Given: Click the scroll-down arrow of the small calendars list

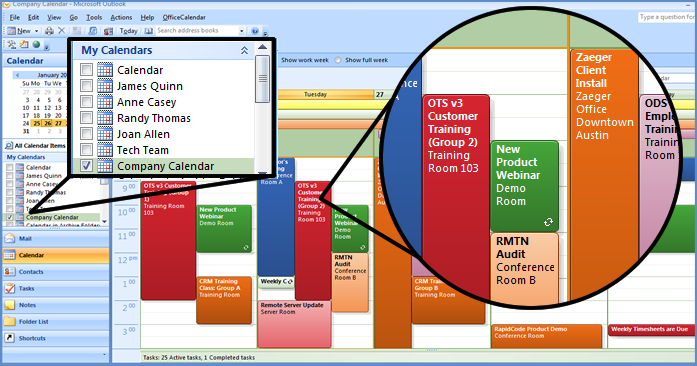Looking at the screenshot, I should (x=104, y=221).
